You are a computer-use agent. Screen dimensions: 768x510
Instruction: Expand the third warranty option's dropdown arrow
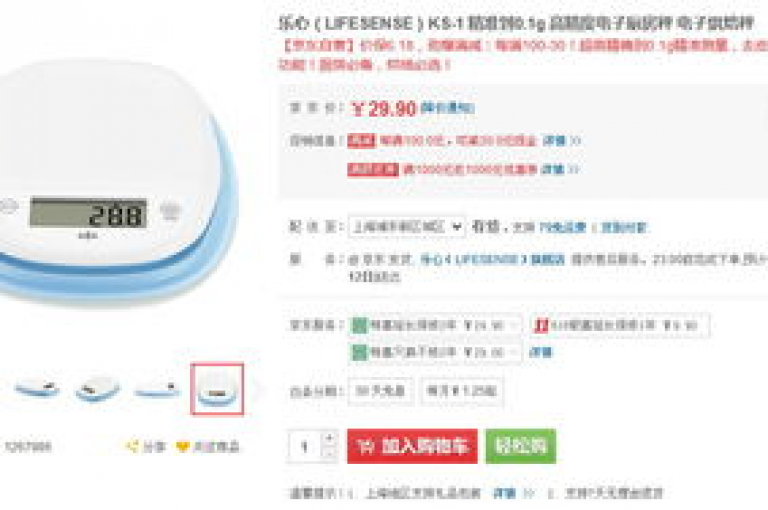pyautogui.click(x=513, y=352)
